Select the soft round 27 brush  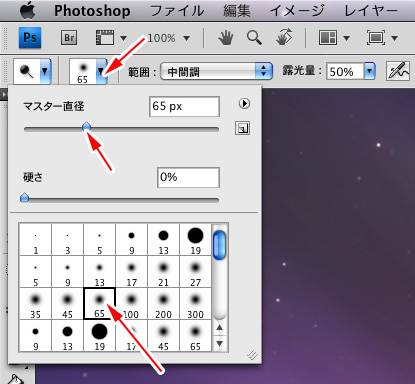195,272
